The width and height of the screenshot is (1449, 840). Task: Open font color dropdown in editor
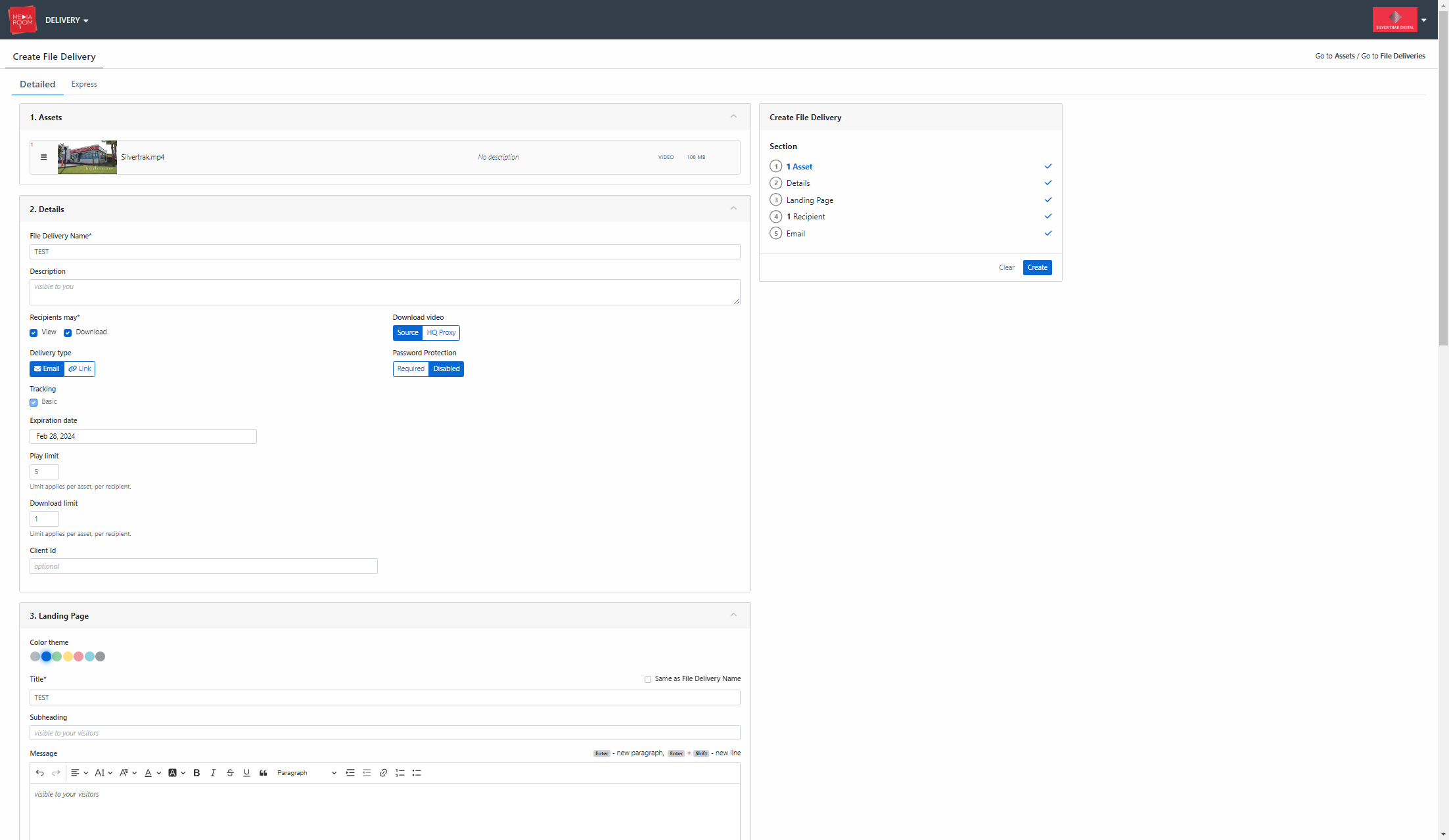click(152, 773)
